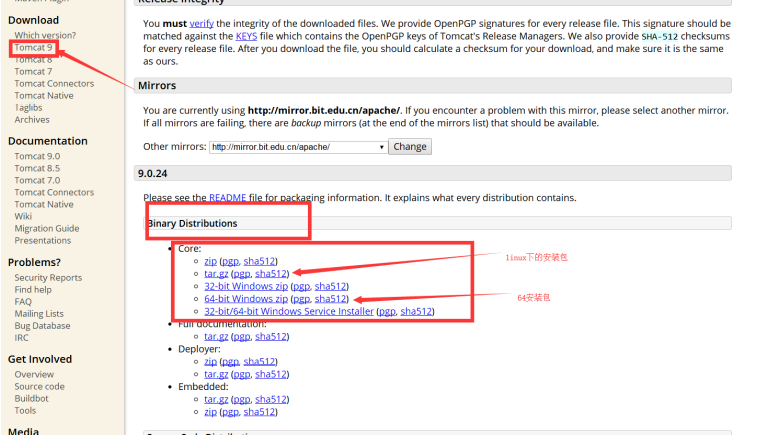Open Tomcat 8.5 documentation
Screen dimensions: 777x444
coord(37,168)
